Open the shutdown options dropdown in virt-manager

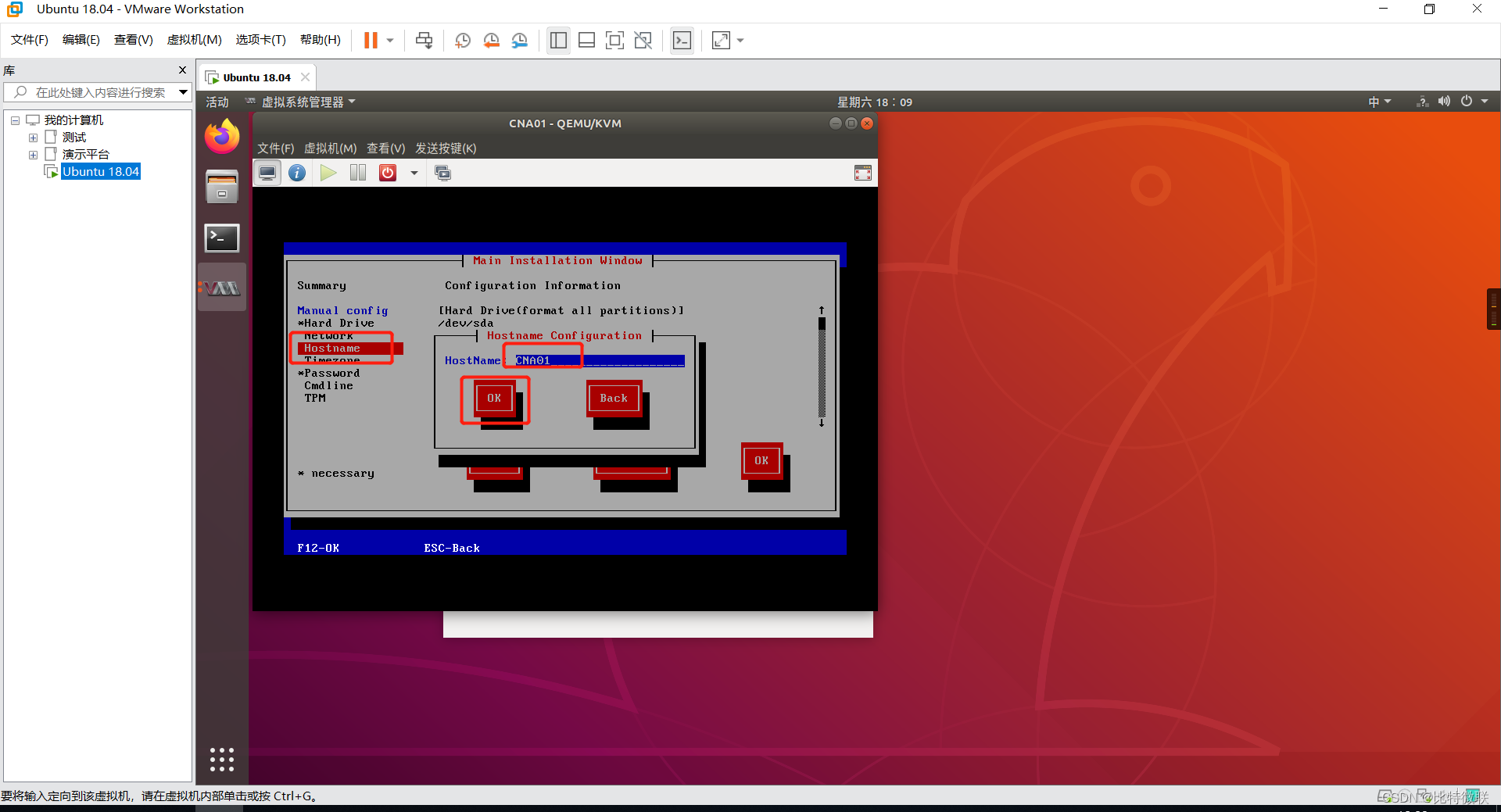(x=414, y=173)
